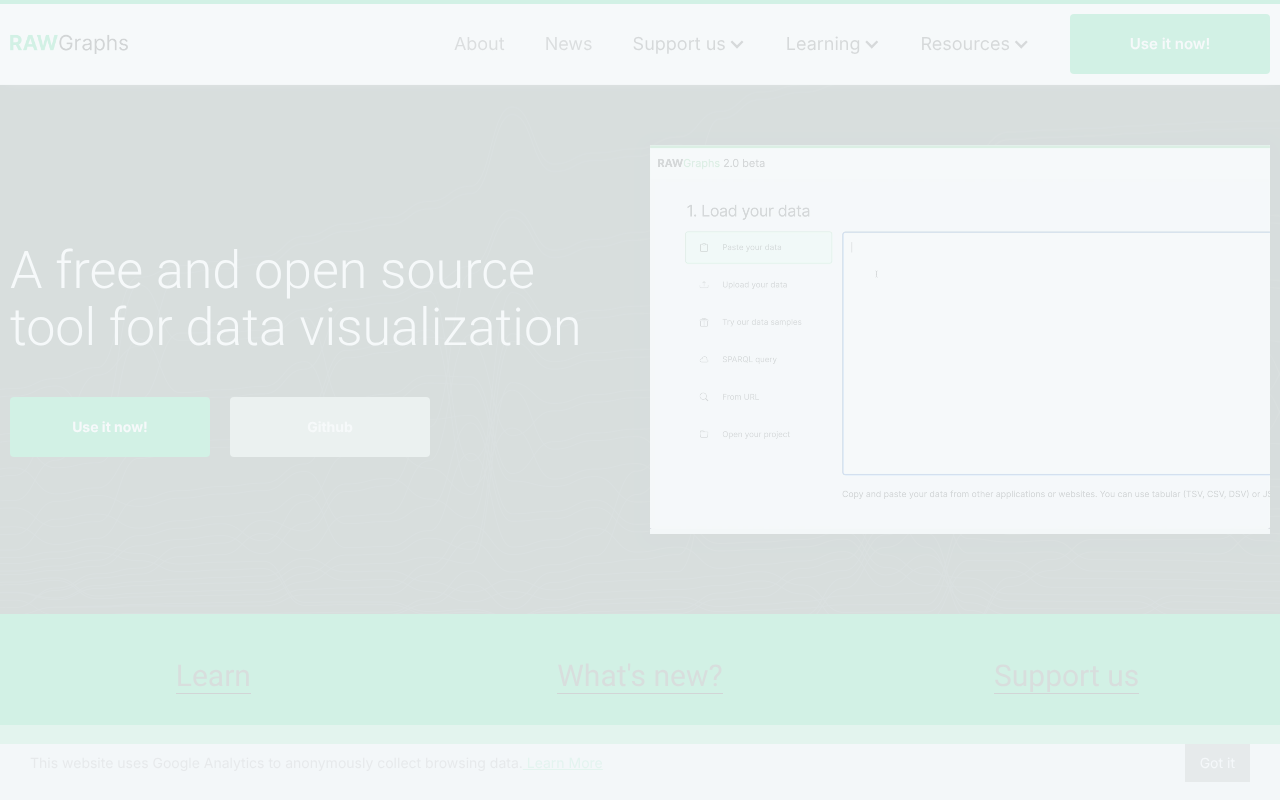The height and width of the screenshot is (800, 1280).
Task: Click the RAWGraphs logo
Action: [x=69, y=43]
